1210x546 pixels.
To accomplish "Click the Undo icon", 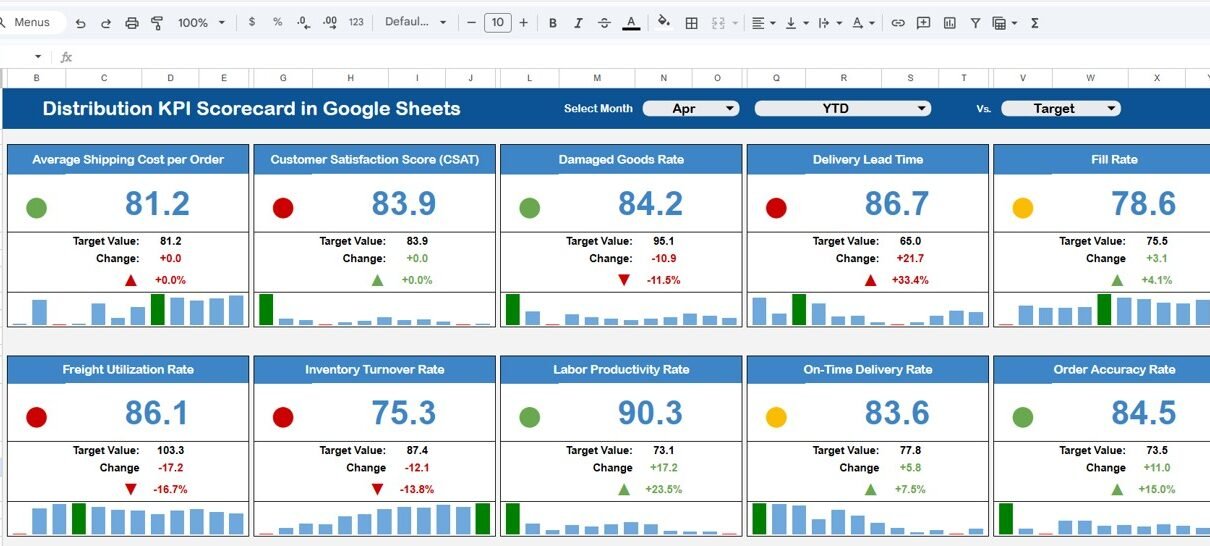I will click(80, 22).
